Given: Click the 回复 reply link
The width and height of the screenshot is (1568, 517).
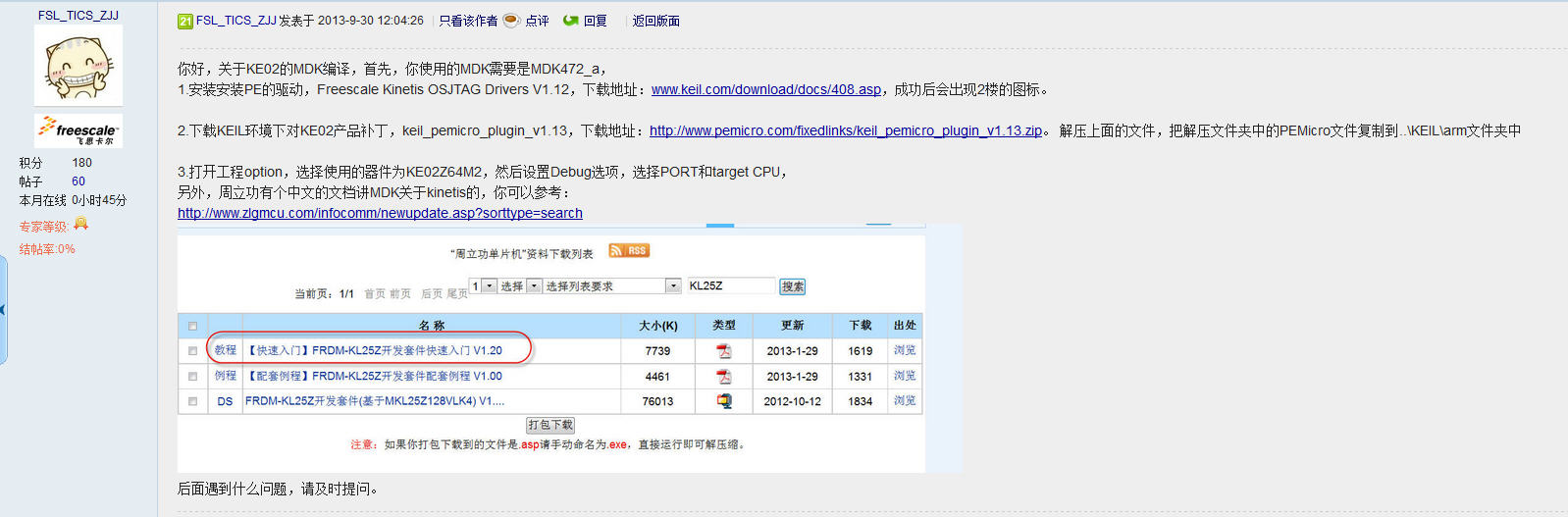Looking at the screenshot, I should tap(595, 21).
